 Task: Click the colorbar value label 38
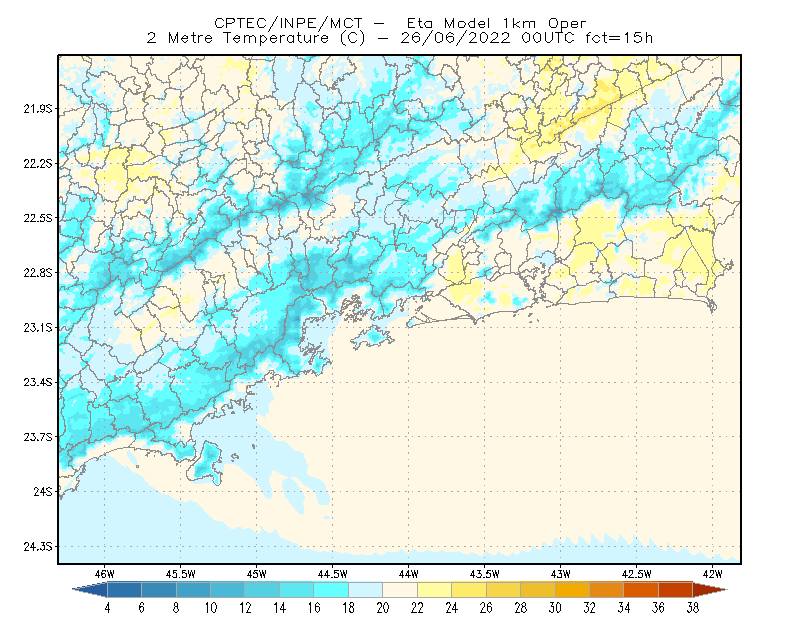click(693, 608)
